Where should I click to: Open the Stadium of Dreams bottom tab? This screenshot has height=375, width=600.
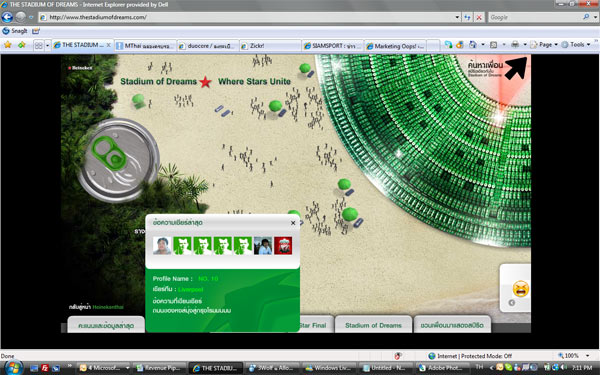coord(373,325)
